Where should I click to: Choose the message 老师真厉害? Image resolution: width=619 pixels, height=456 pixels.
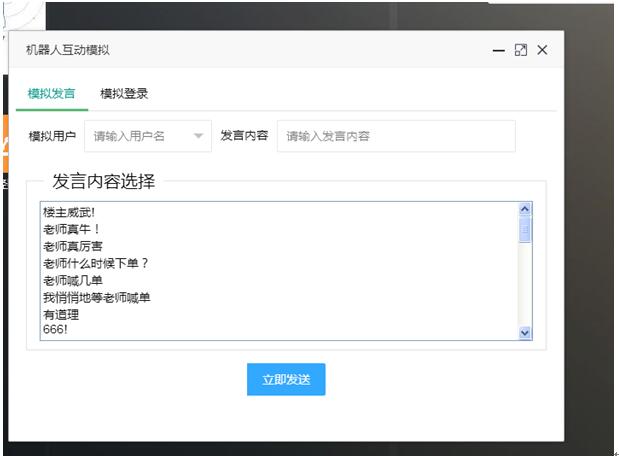point(72,246)
